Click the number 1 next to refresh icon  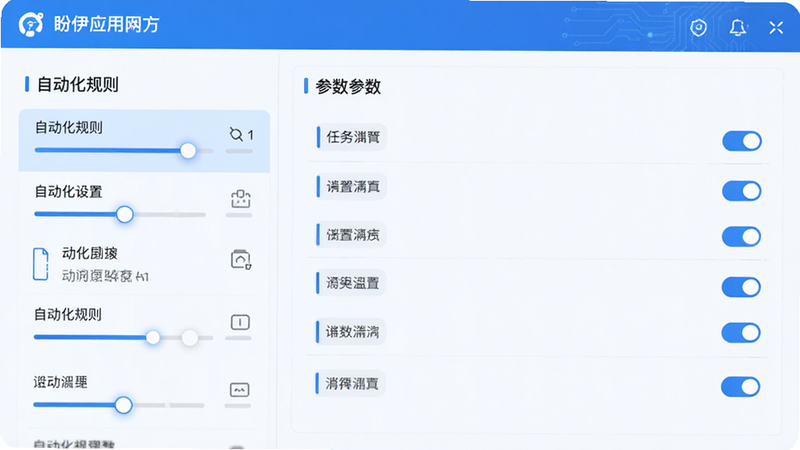point(250,135)
